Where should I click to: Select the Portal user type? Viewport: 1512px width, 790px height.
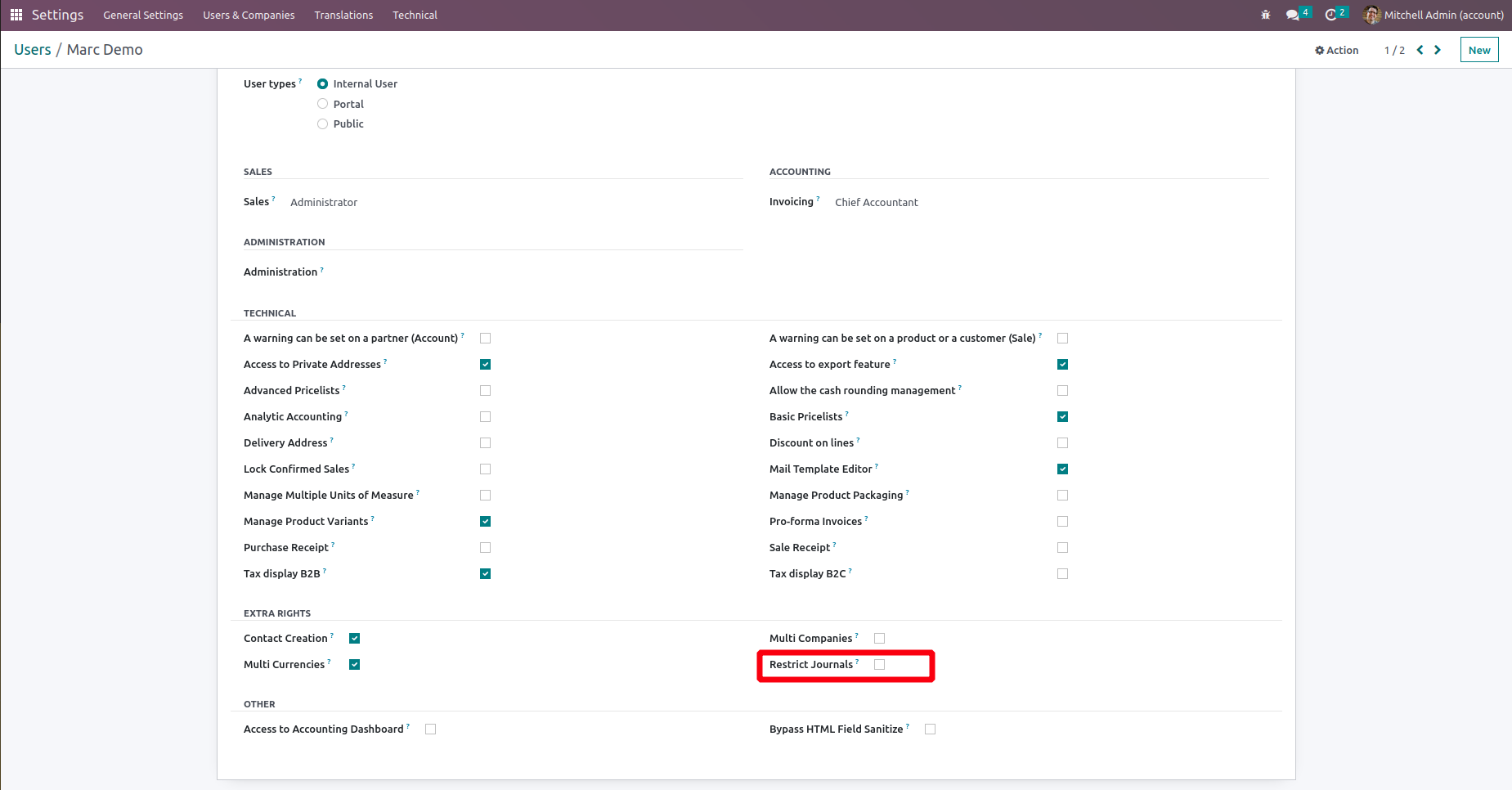click(x=323, y=104)
